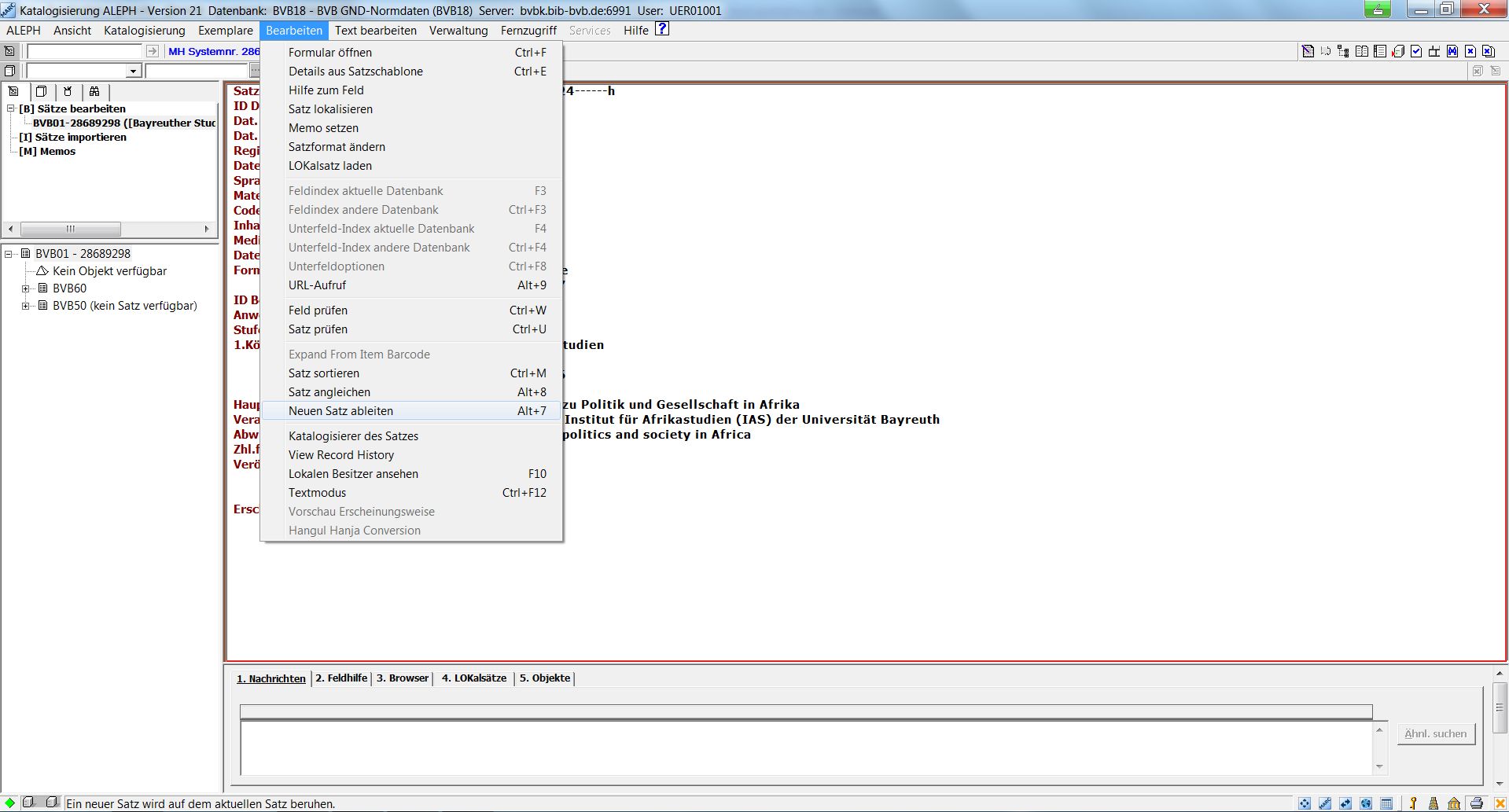Click the key icon in status bar

tap(1413, 803)
